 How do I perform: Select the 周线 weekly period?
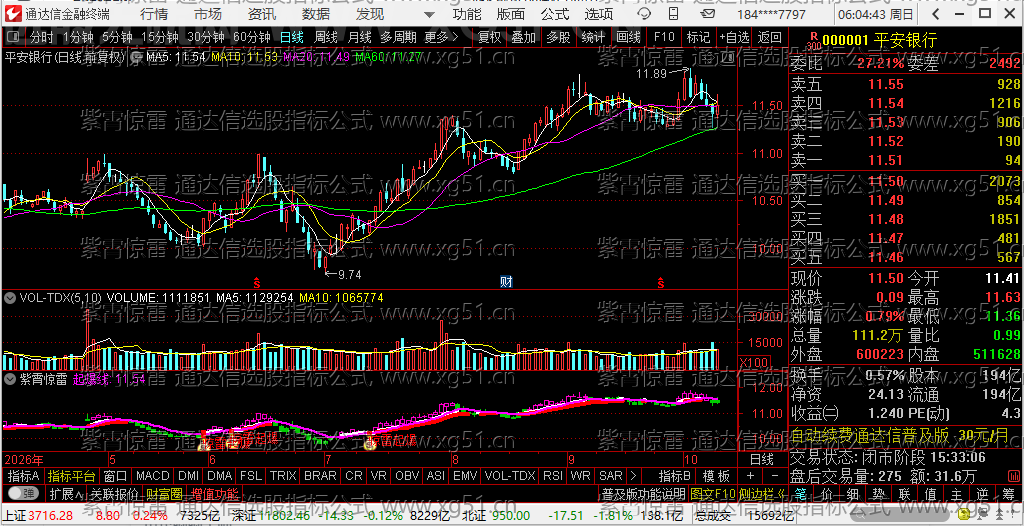coord(325,37)
